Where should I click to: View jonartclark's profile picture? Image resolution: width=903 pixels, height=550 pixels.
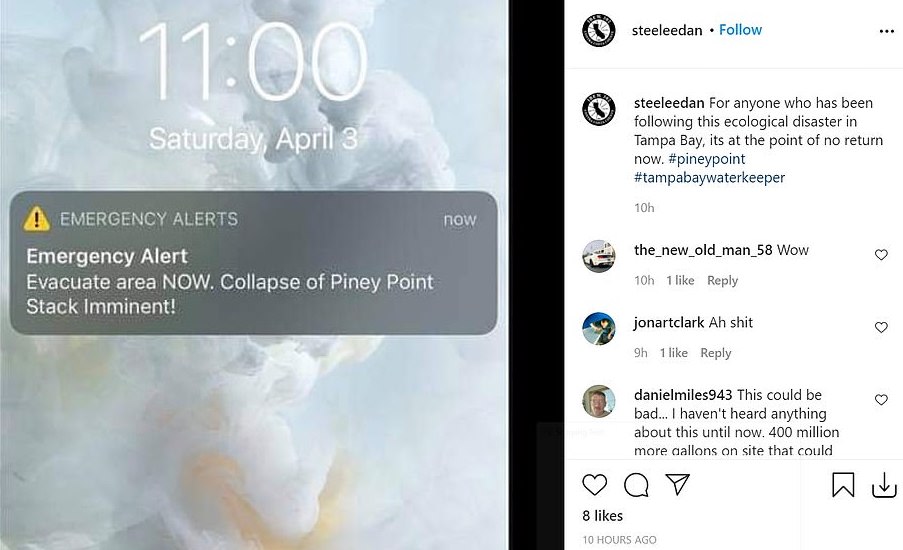[598, 328]
